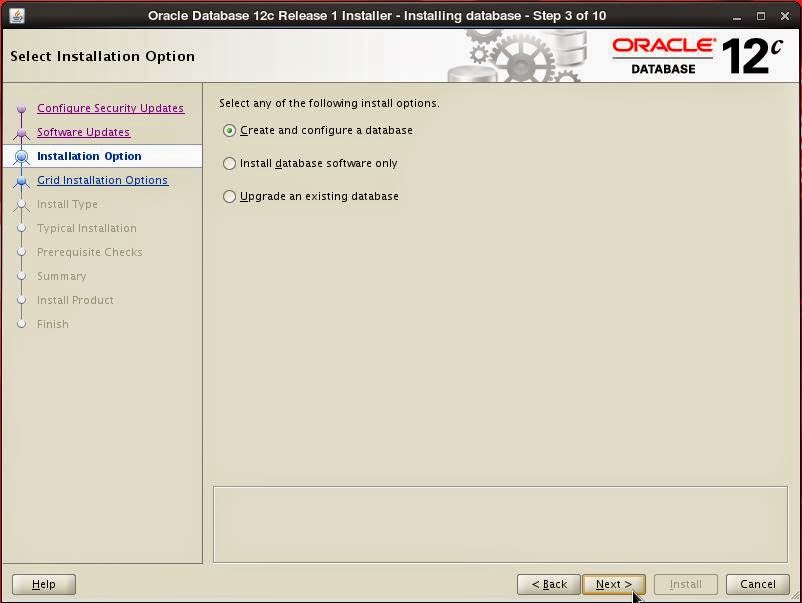Click the Finish step bullet
Screen dimensions: 802x603
(21, 324)
